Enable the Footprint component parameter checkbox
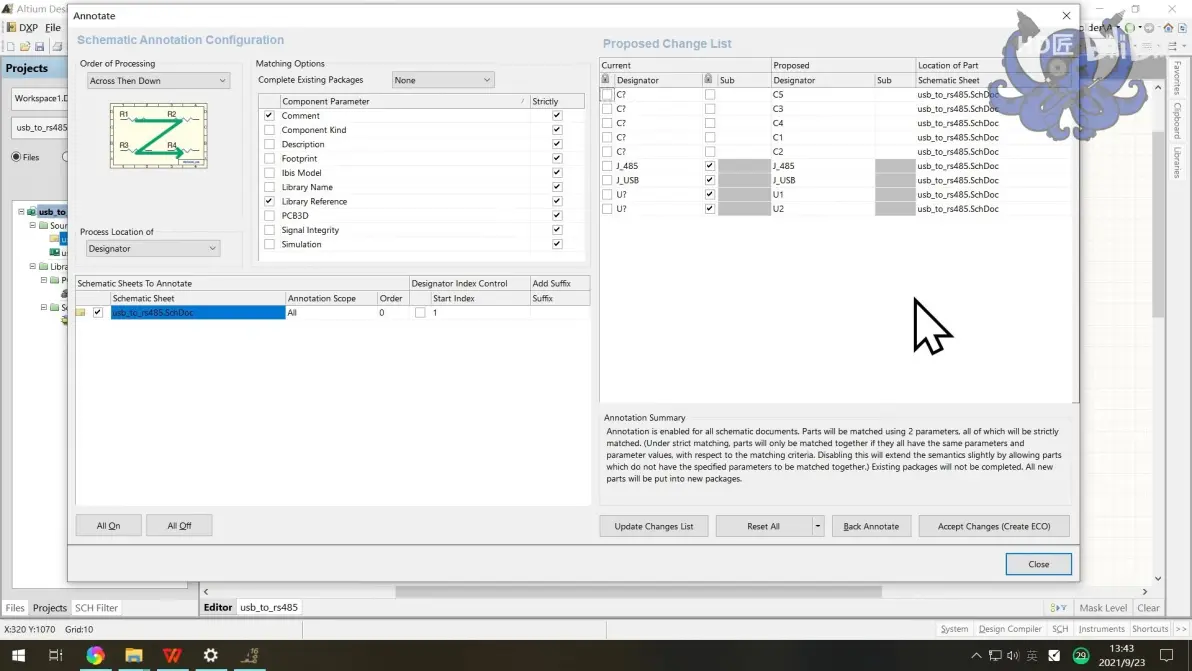1192x671 pixels. pos(269,159)
